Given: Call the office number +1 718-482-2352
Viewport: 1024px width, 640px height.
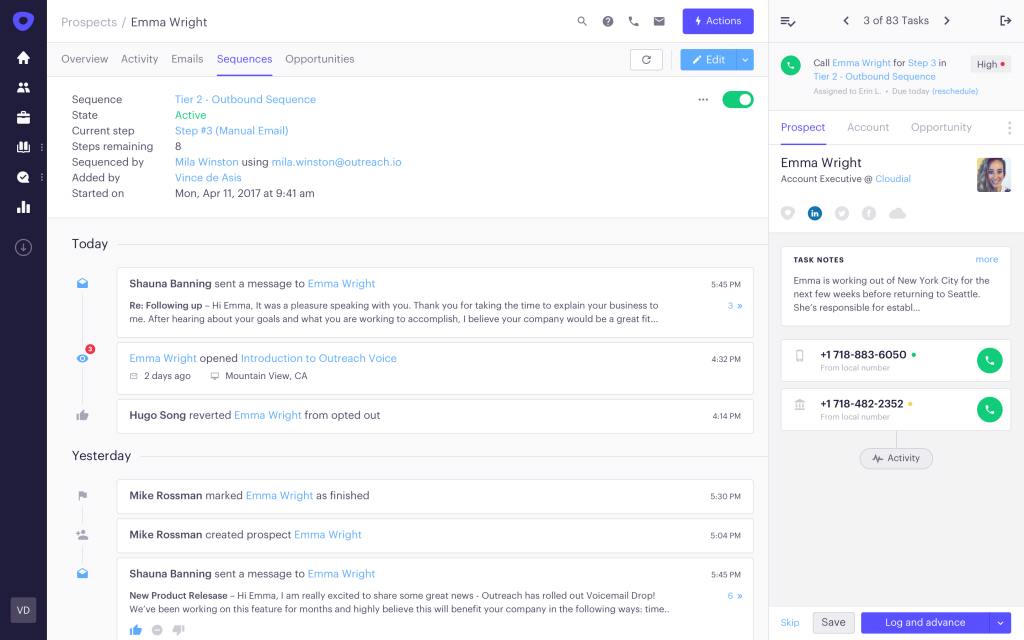Looking at the screenshot, I should coord(989,409).
